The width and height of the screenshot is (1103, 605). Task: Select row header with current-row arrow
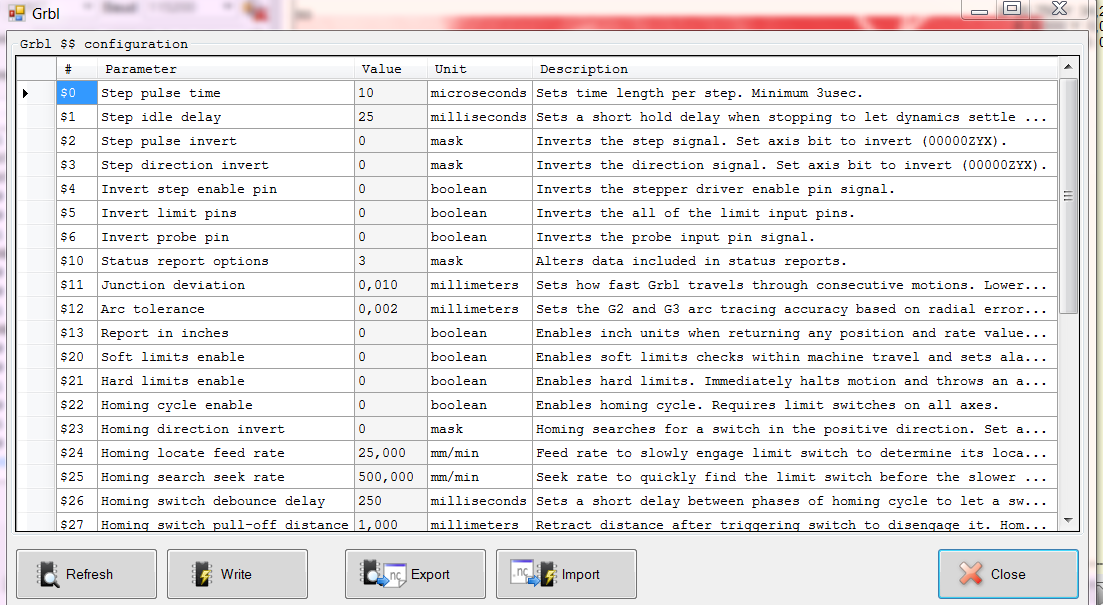click(x=37, y=93)
